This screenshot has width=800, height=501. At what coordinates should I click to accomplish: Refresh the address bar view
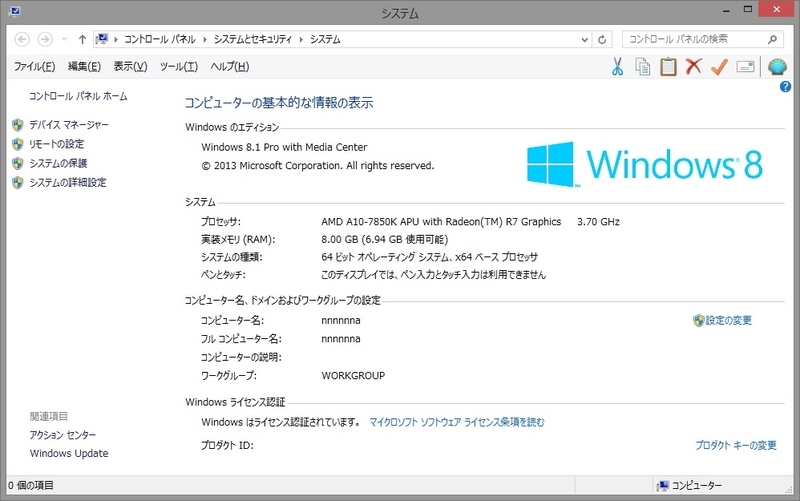pos(602,39)
